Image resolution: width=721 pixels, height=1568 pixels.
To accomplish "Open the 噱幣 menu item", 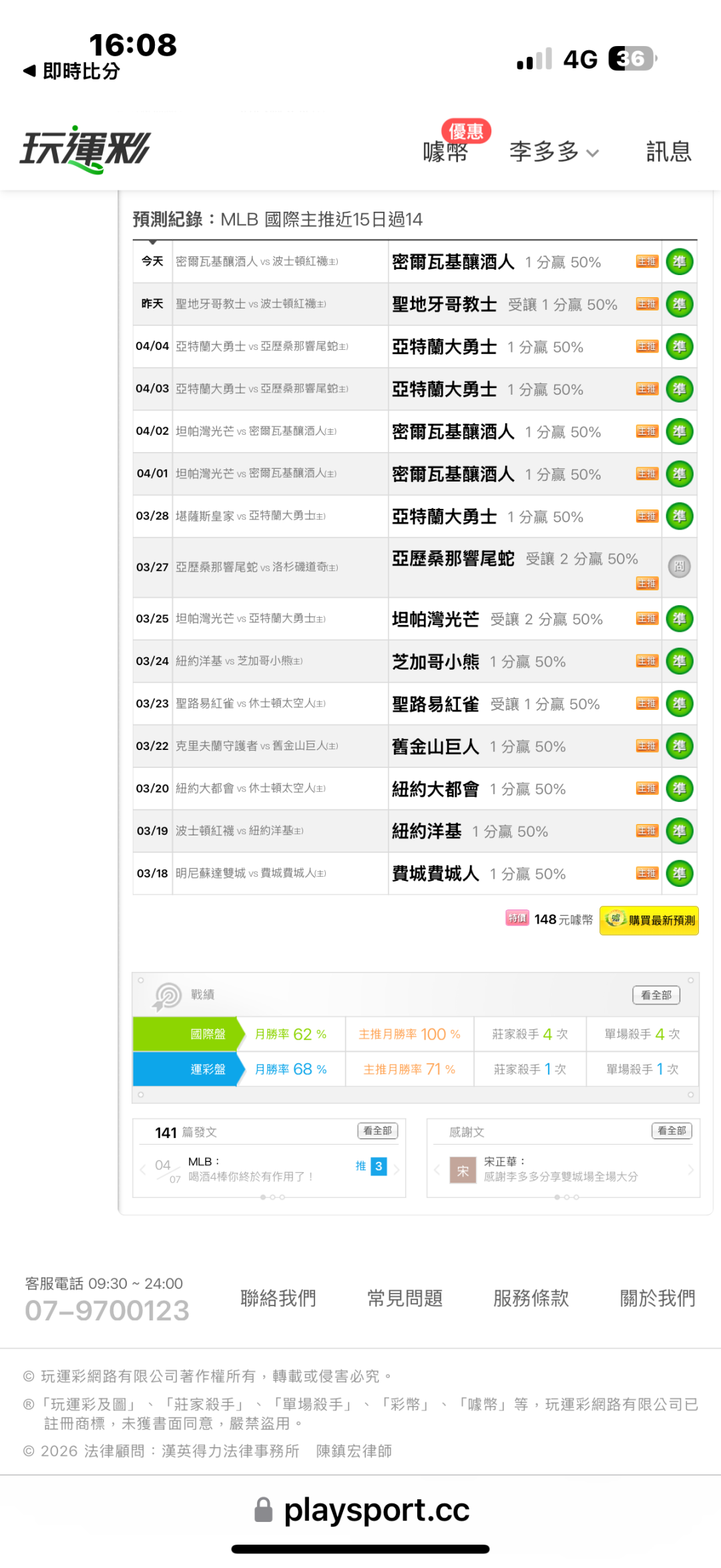I will (445, 152).
